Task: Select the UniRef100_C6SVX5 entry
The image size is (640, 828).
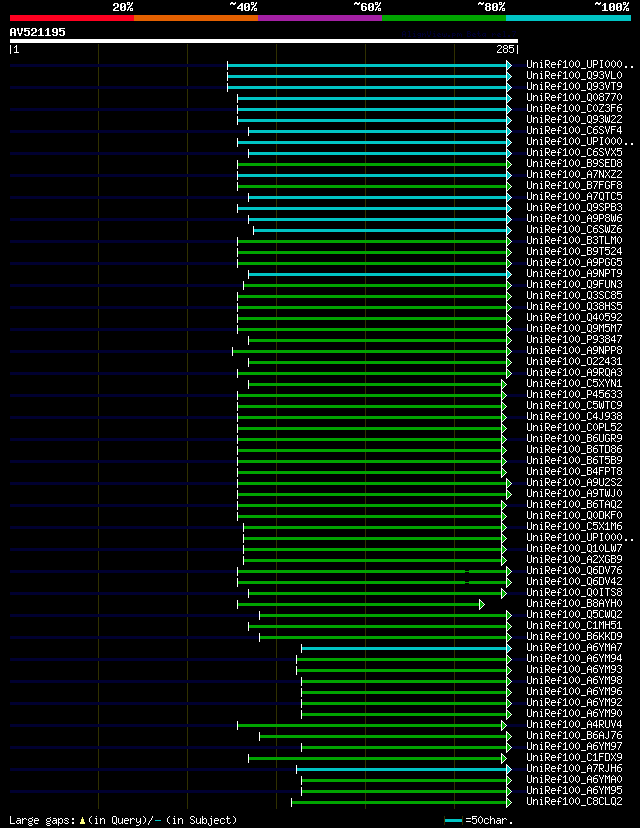Action: [x=574, y=152]
